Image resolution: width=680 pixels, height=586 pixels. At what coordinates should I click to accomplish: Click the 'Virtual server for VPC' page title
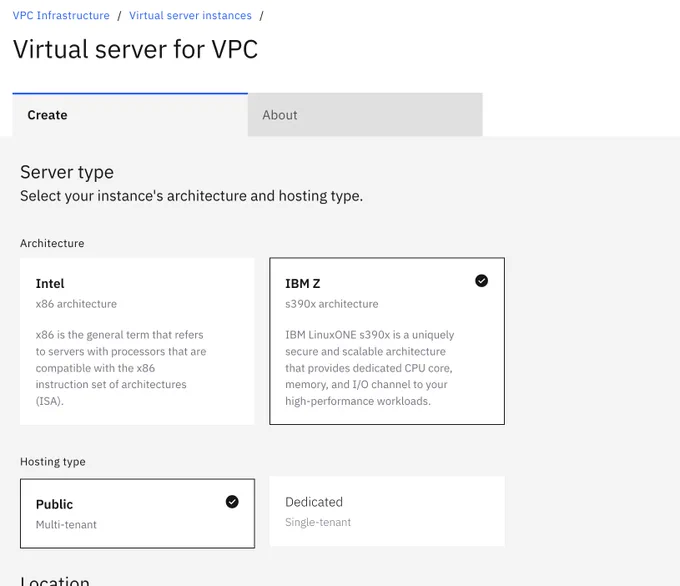pos(135,49)
